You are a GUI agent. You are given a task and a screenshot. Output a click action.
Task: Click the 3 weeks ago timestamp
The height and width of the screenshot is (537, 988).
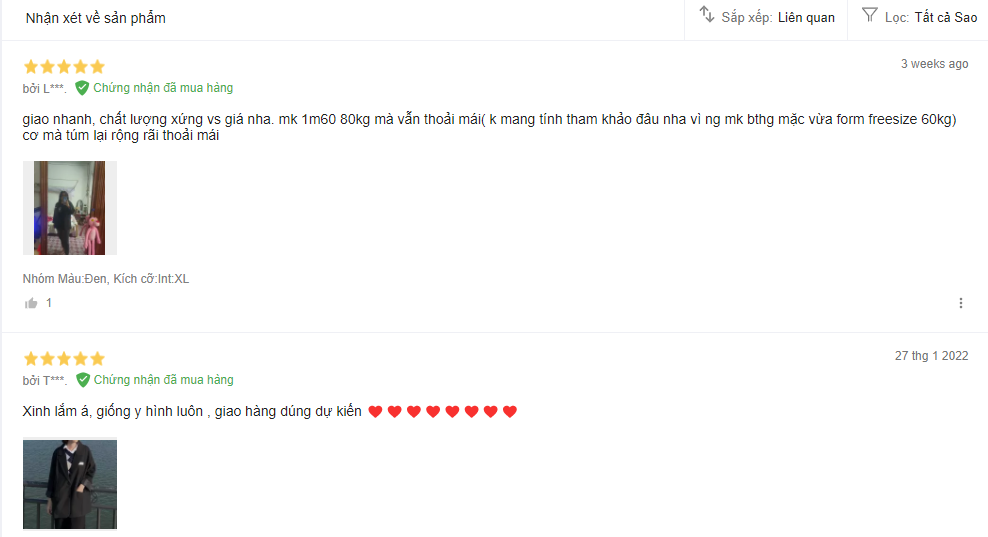click(x=934, y=64)
